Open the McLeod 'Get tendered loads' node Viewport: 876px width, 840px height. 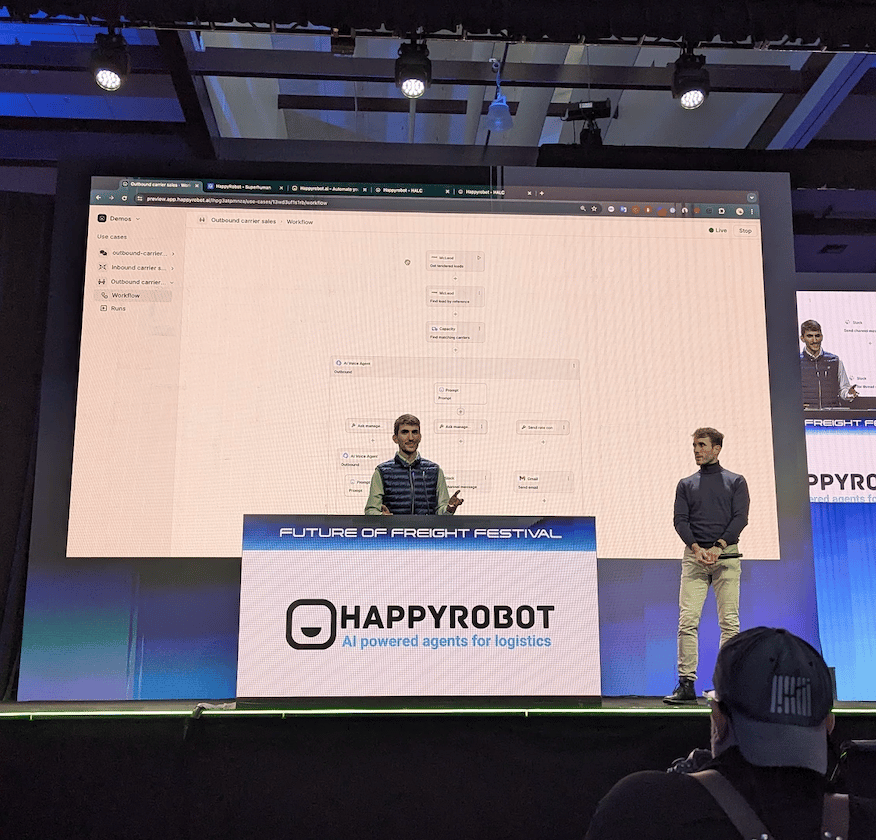pyautogui.click(x=455, y=261)
